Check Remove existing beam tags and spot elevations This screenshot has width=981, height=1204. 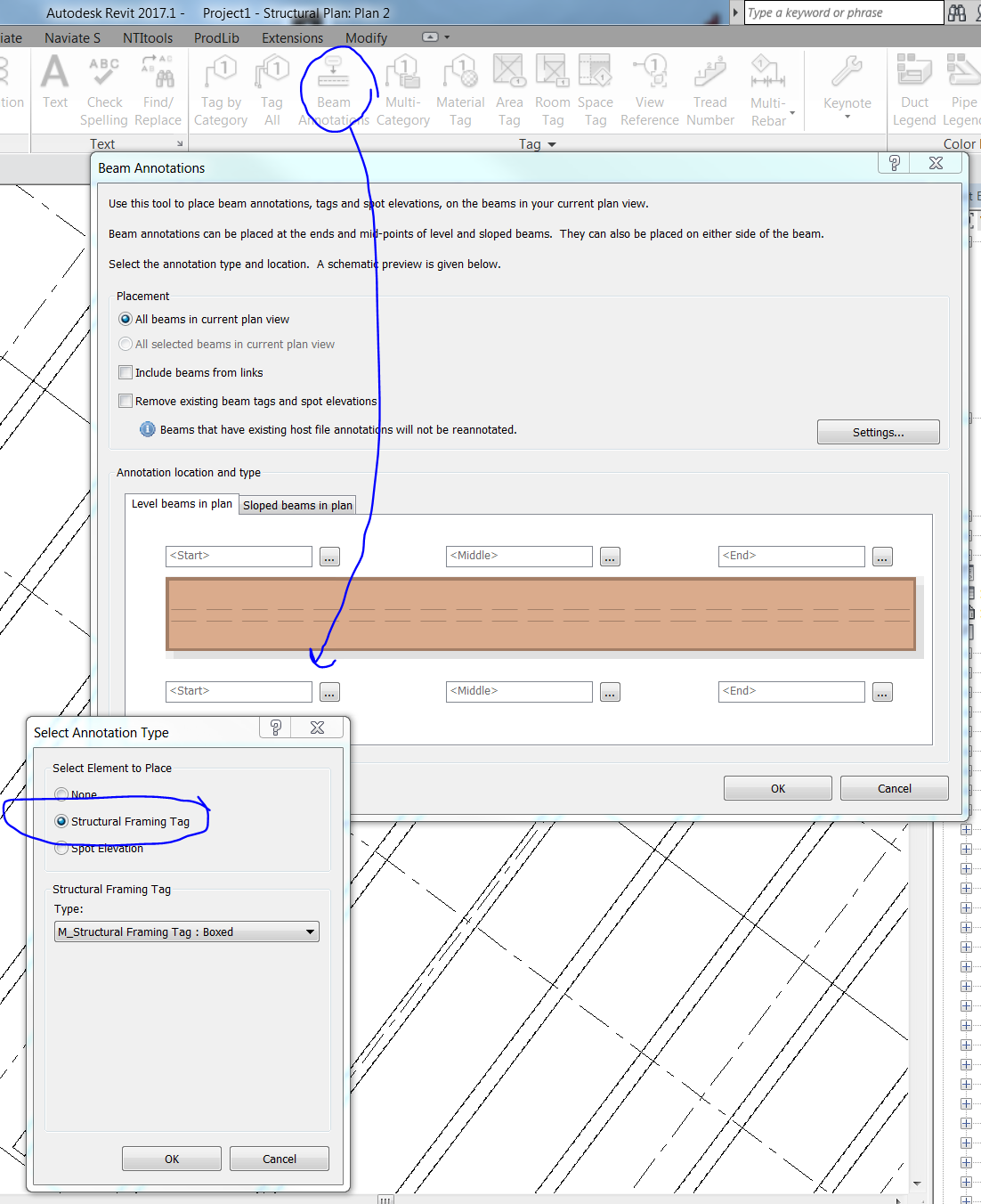tap(126, 401)
